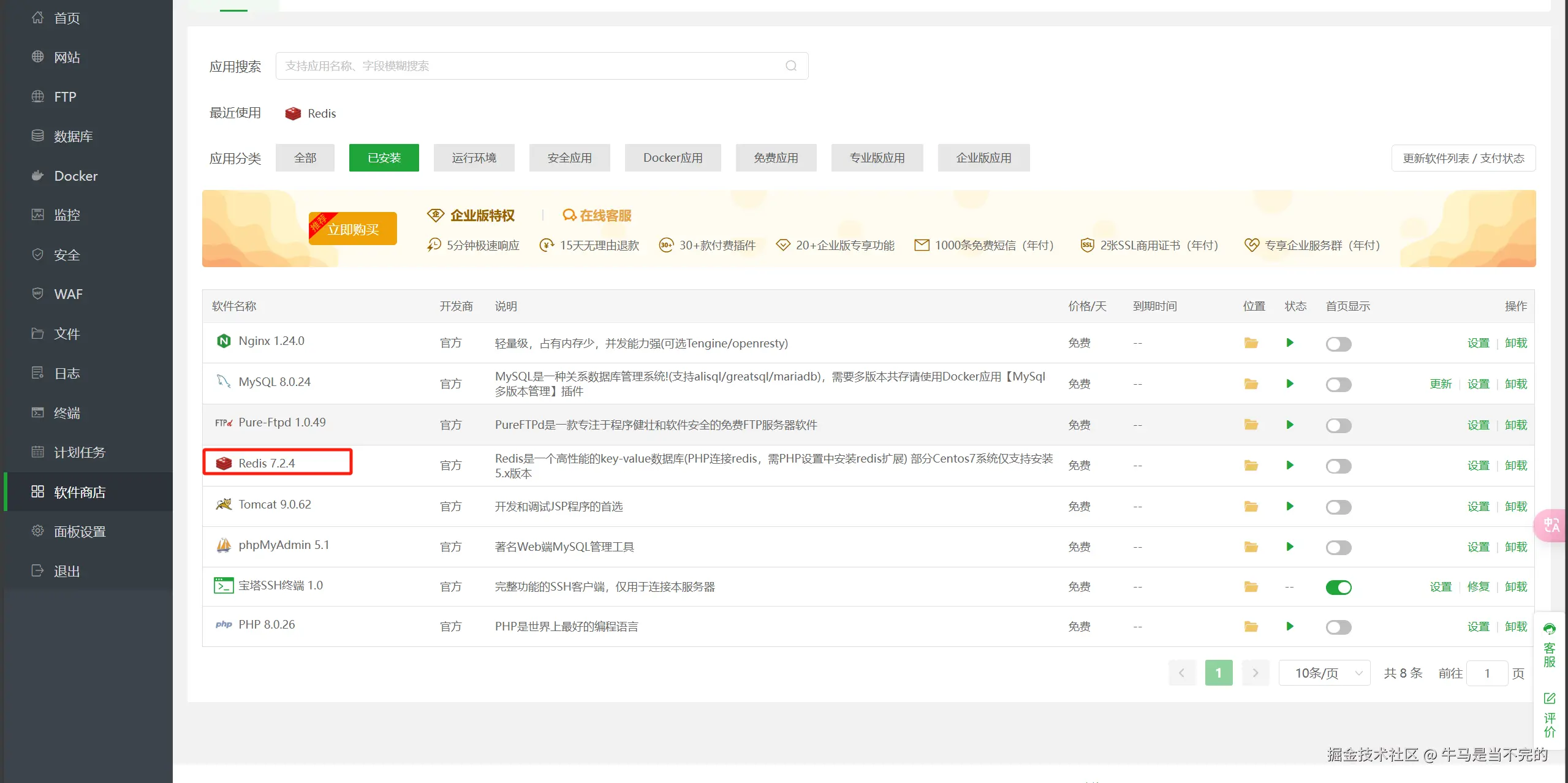
Task: Select the 专业版应用 category tab
Action: pyautogui.click(x=877, y=158)
